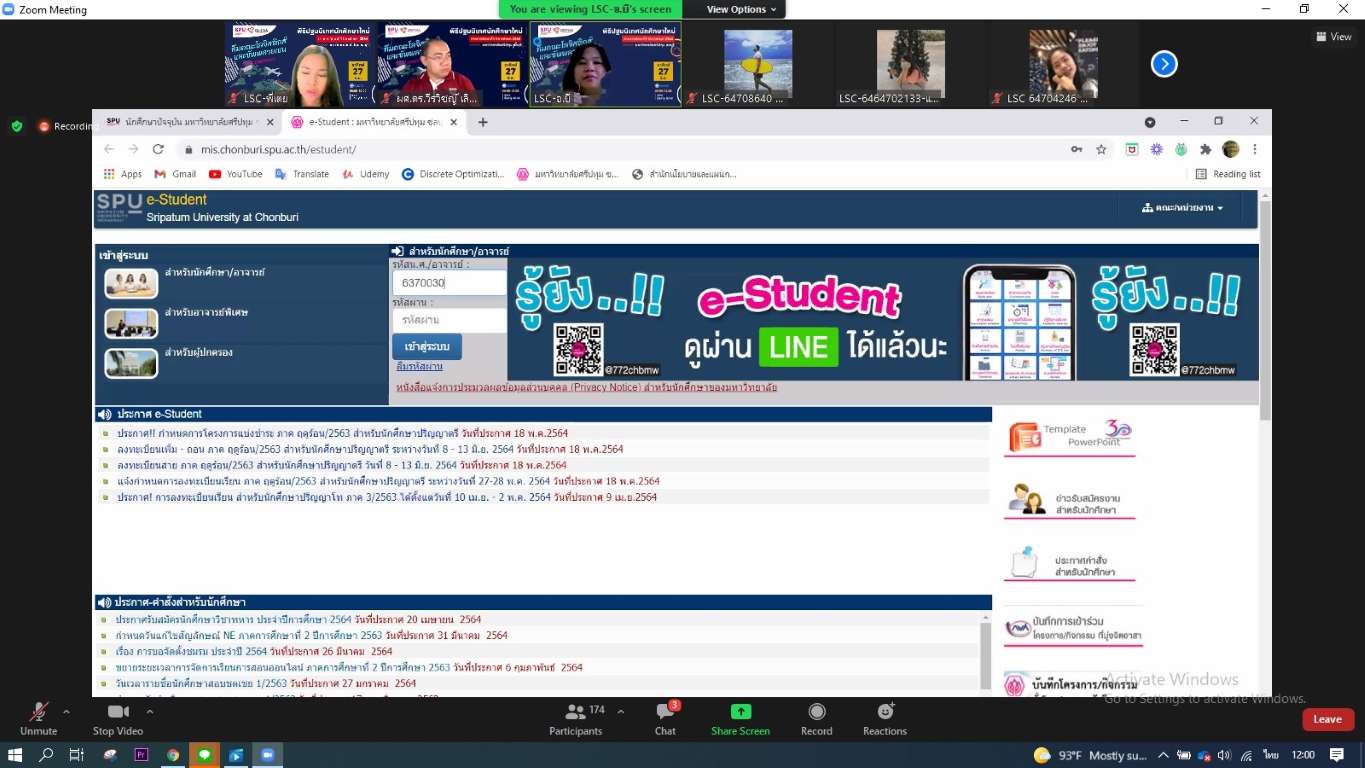Open the Chat panel
Screen dimensions: 1365x768
(665, 712)
